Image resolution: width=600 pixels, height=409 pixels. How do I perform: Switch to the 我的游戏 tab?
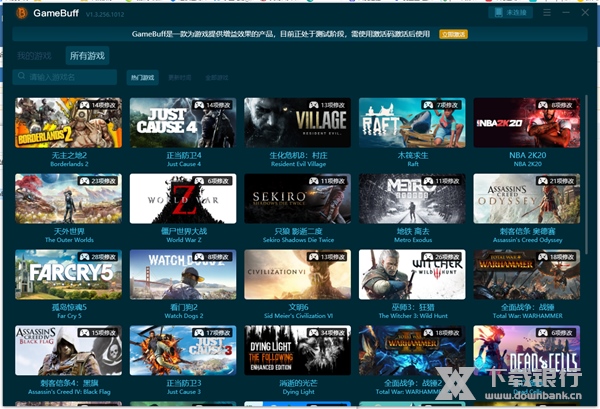click(34, 55)
